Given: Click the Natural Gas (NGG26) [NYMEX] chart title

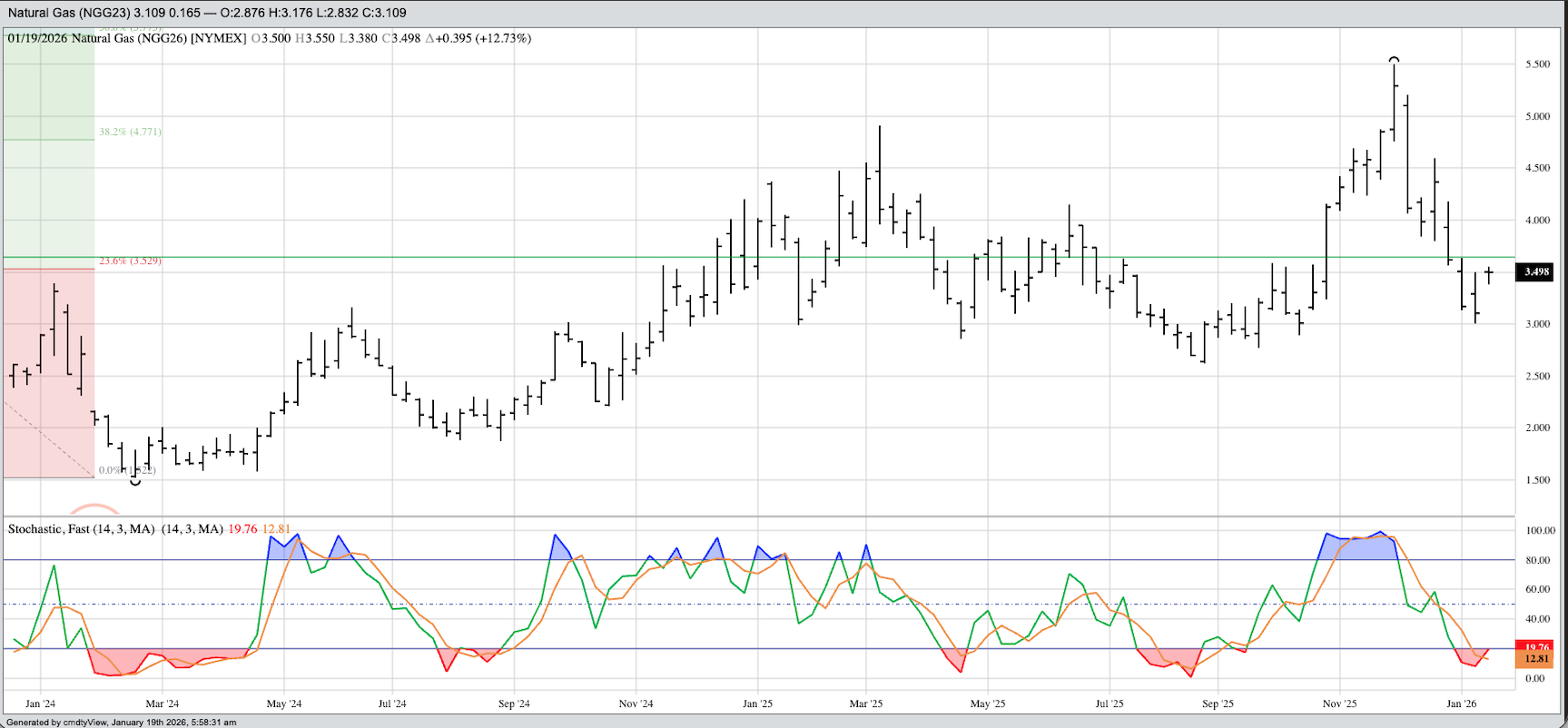Looking at the screenshot, I should pos(159,38).
